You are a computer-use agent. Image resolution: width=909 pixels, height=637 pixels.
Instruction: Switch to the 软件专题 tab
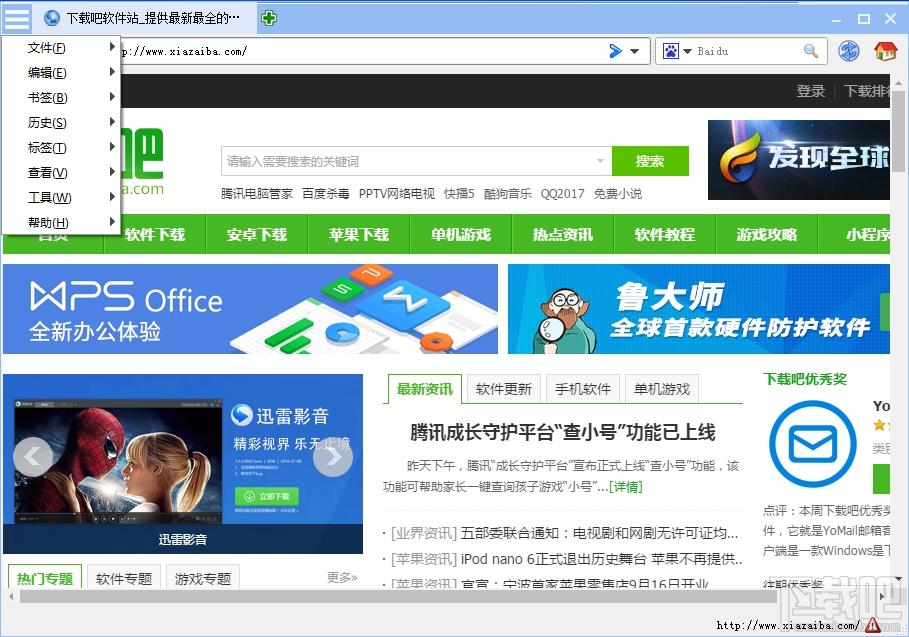pos(124,577)
